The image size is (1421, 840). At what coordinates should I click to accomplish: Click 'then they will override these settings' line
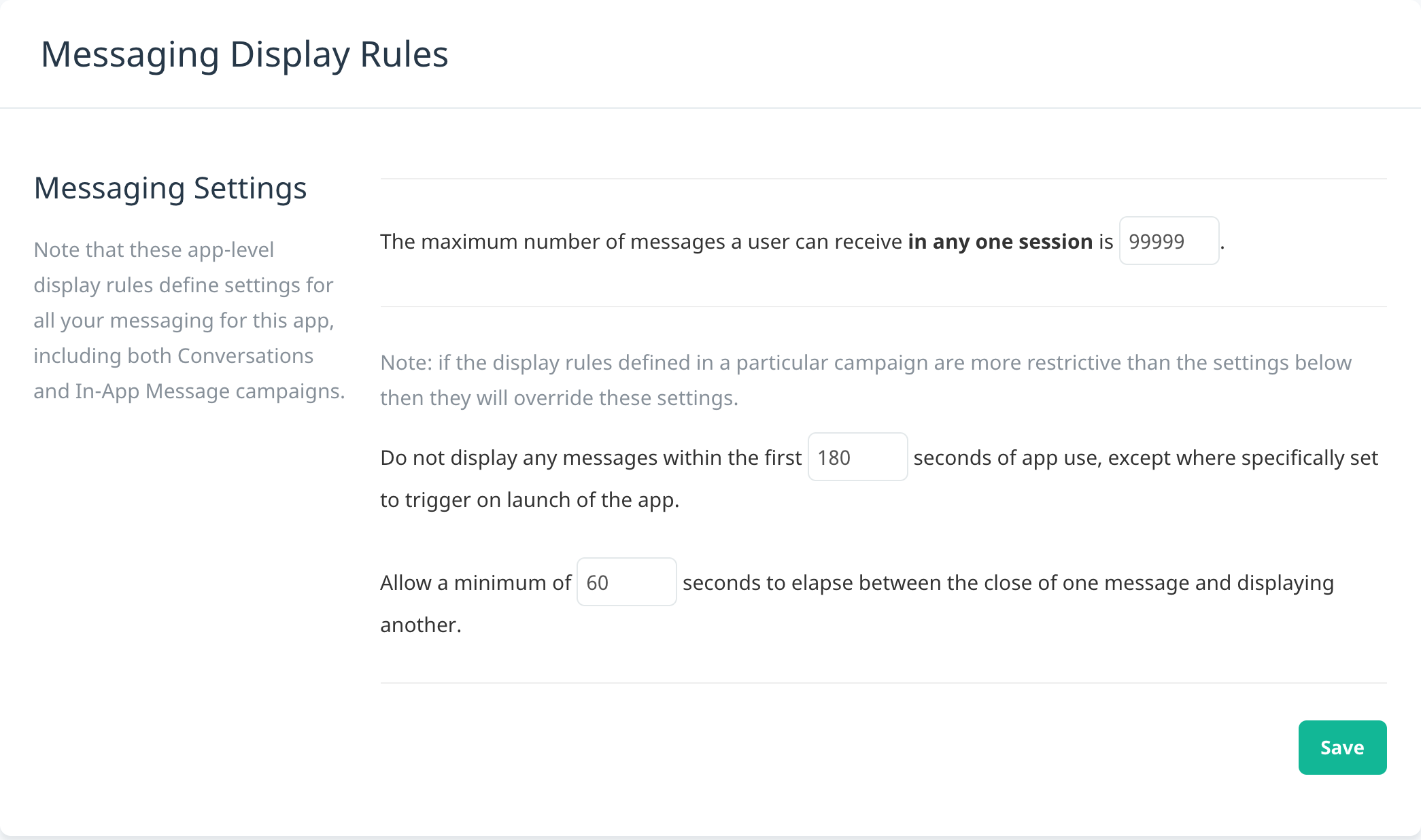559,398
